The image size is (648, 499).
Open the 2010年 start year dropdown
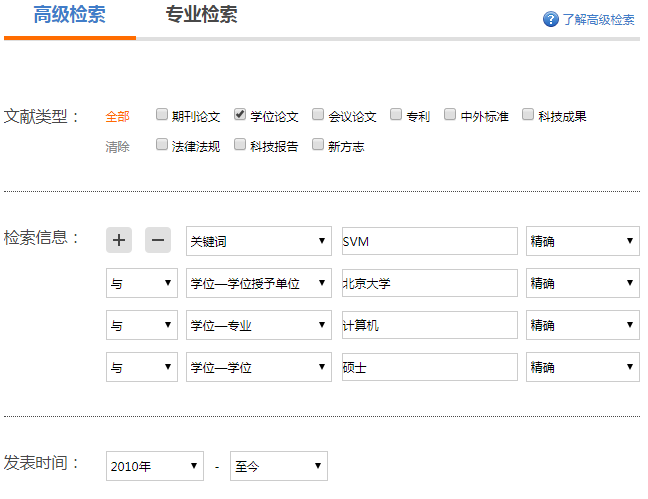[x=155, y=466]
